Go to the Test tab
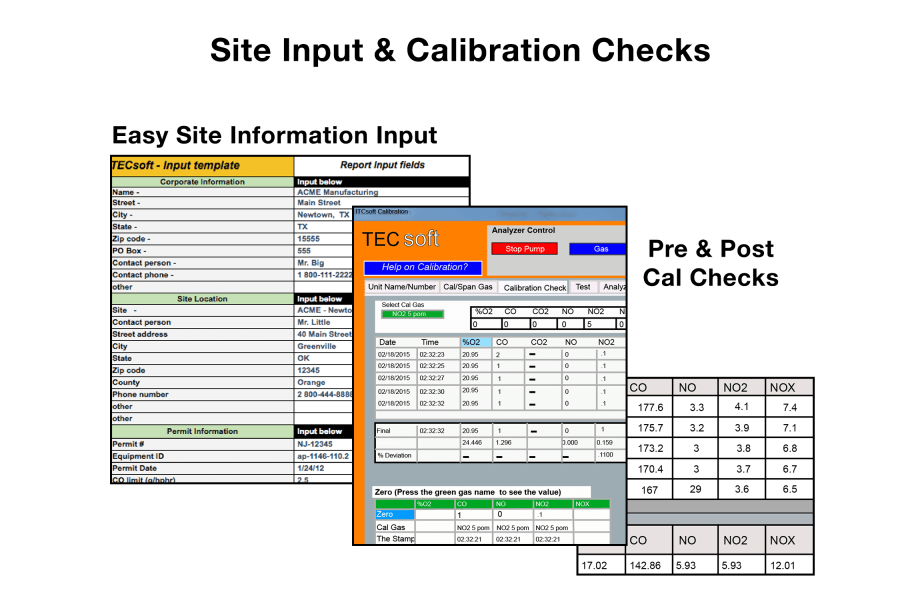The image size is (920, 600). coord(583,287)
